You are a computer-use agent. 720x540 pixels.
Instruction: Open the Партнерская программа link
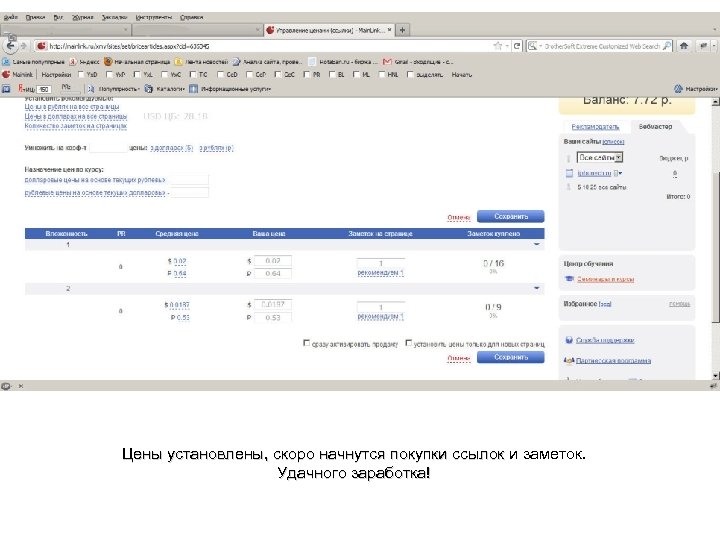(613, 360)
